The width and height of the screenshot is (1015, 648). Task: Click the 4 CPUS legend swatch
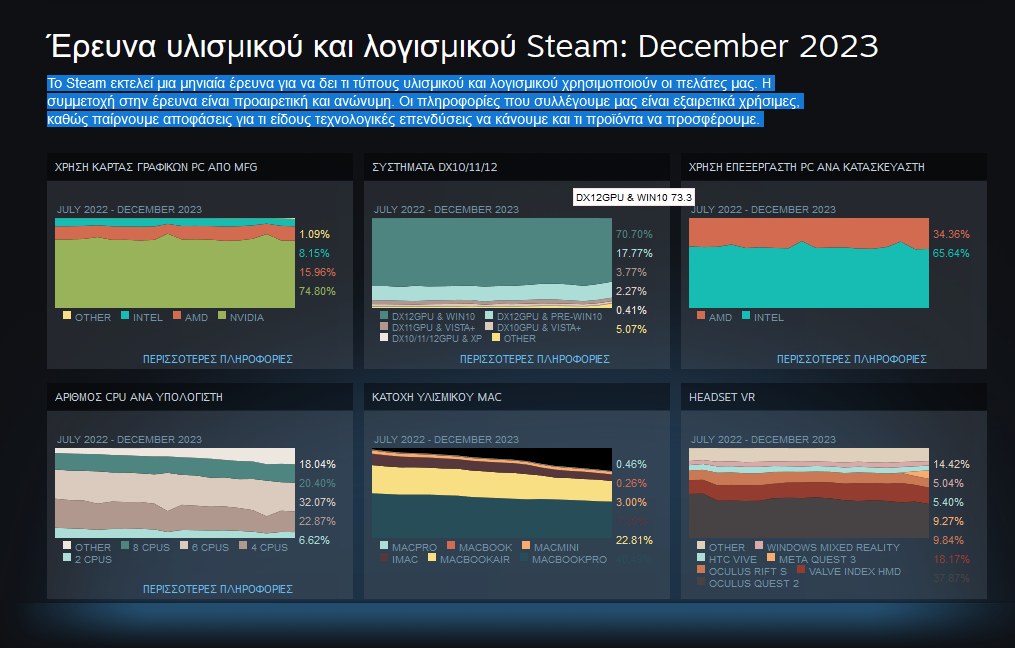pos(243,545)
